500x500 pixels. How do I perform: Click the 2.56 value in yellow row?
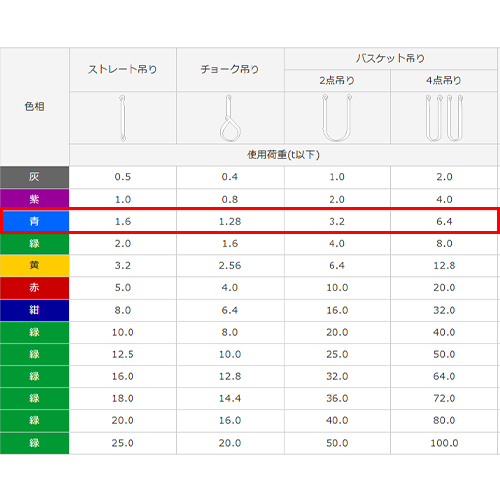click(230, 266)
